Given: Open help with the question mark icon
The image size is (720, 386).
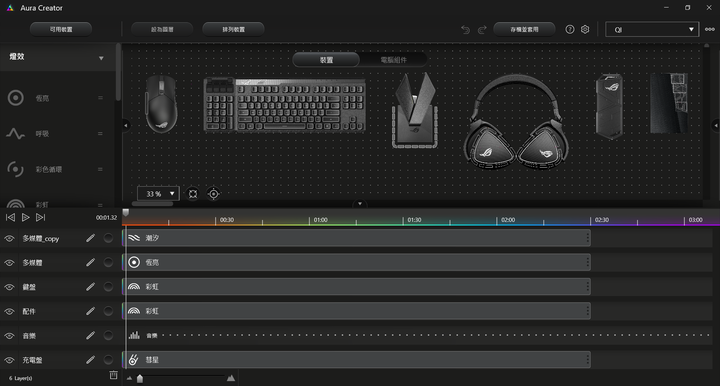Looking at the screenshot, I should coord(570,29).
